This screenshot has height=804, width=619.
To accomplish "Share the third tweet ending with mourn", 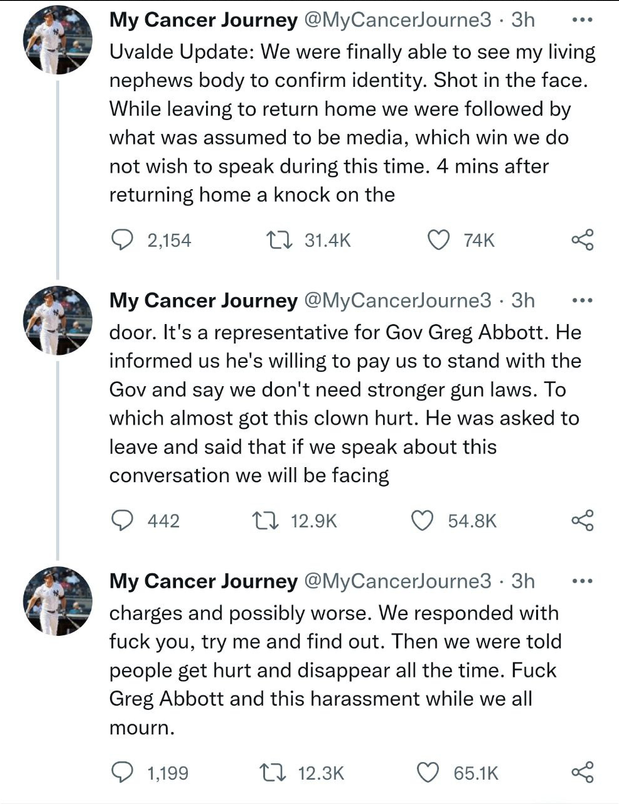I will (x=582, y=772).
